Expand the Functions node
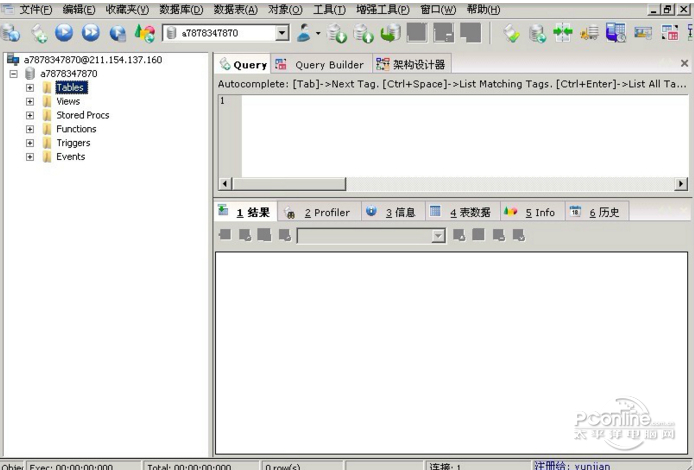 click(x=30, y=129)
